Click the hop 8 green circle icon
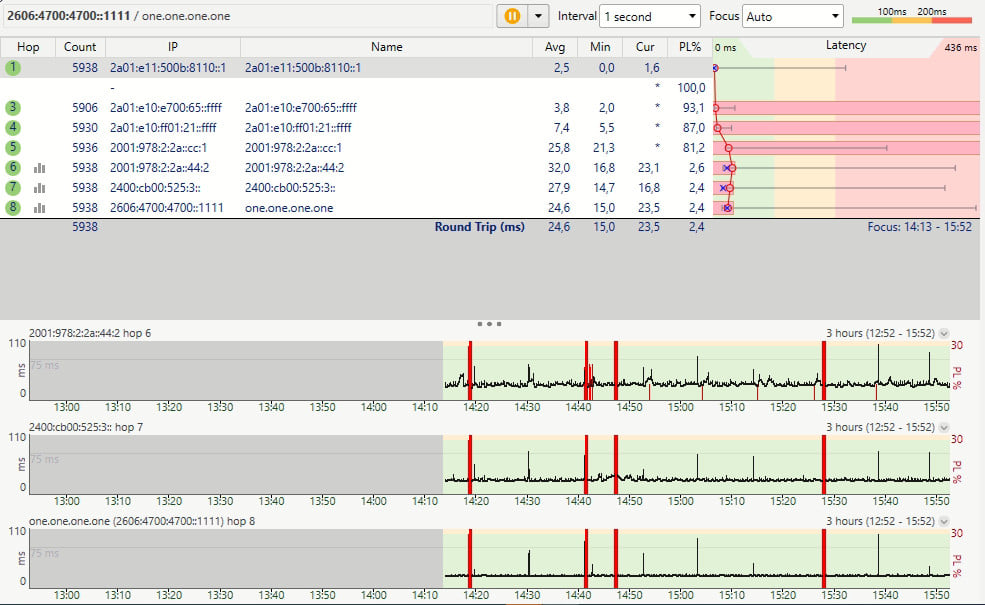 coord(12,207)
